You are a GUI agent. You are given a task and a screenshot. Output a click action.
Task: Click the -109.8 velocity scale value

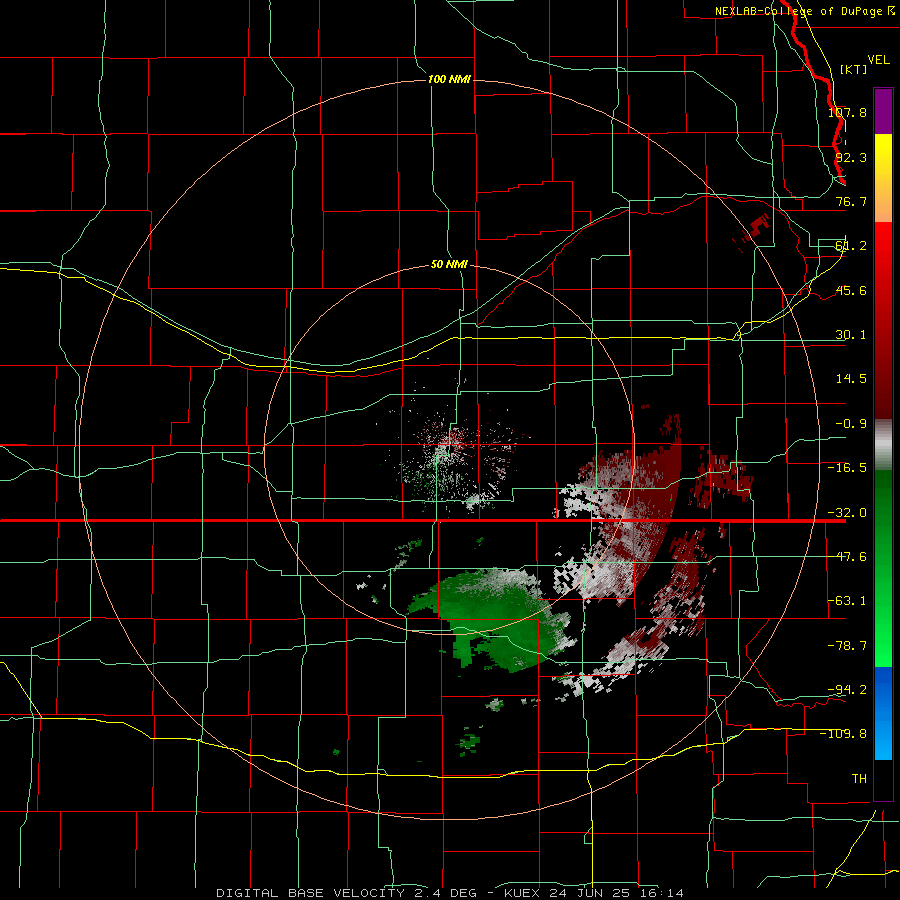click(x=844, y=734)
